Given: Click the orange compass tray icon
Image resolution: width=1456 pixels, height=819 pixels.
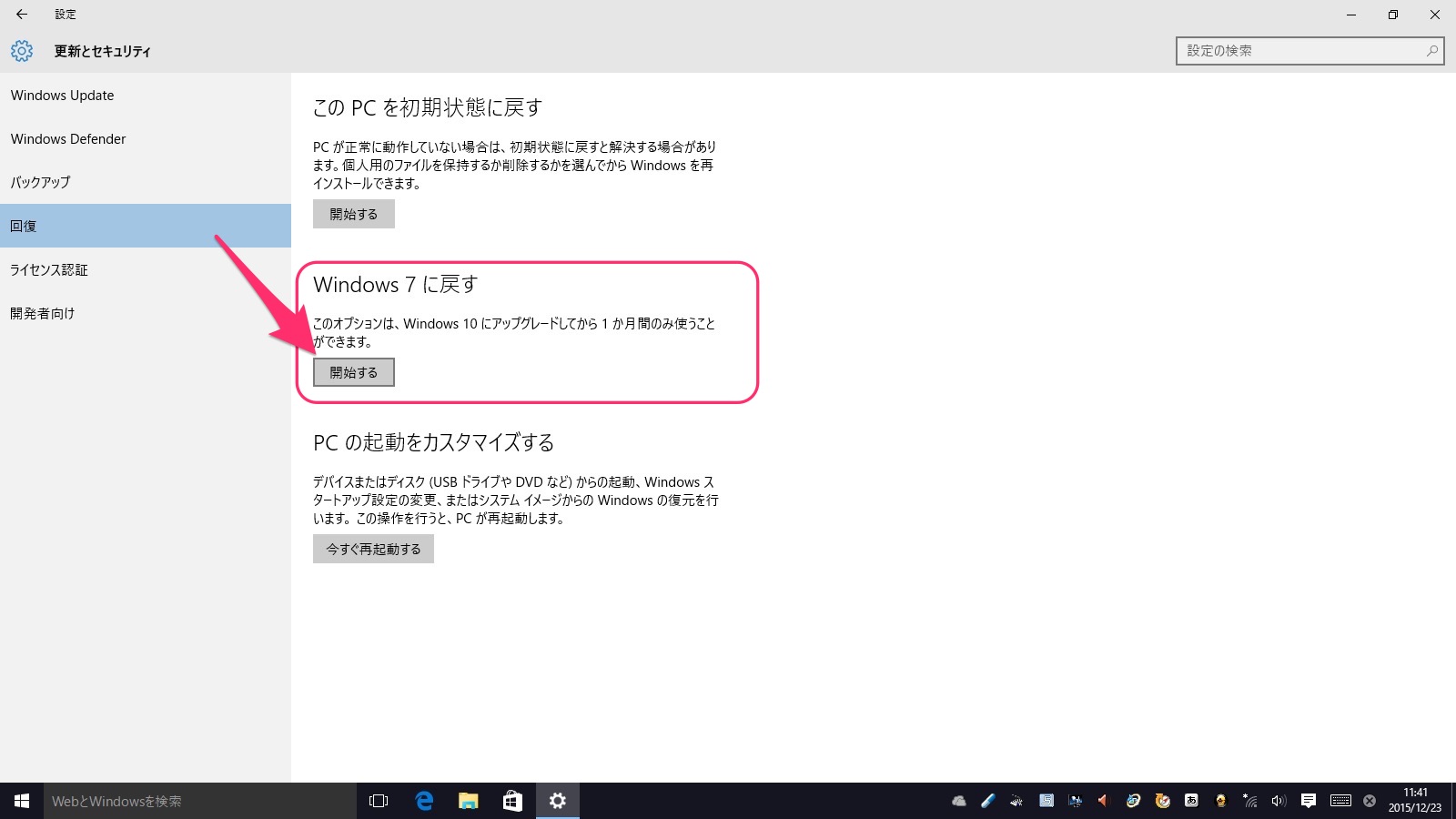Looking at the screenshot, I should click(x=1162, y=801).
